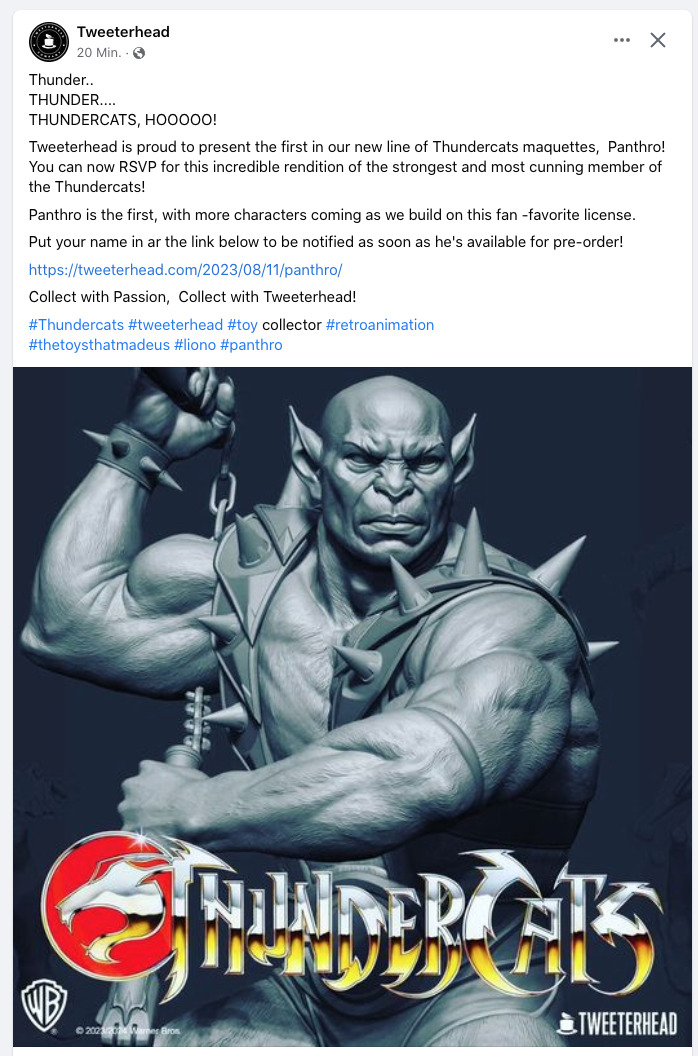The width and height of the screenshot is (698, 1056).
Task: Click the #thetoysthatmadeus hashtag
Action: (x=99, y=345)
